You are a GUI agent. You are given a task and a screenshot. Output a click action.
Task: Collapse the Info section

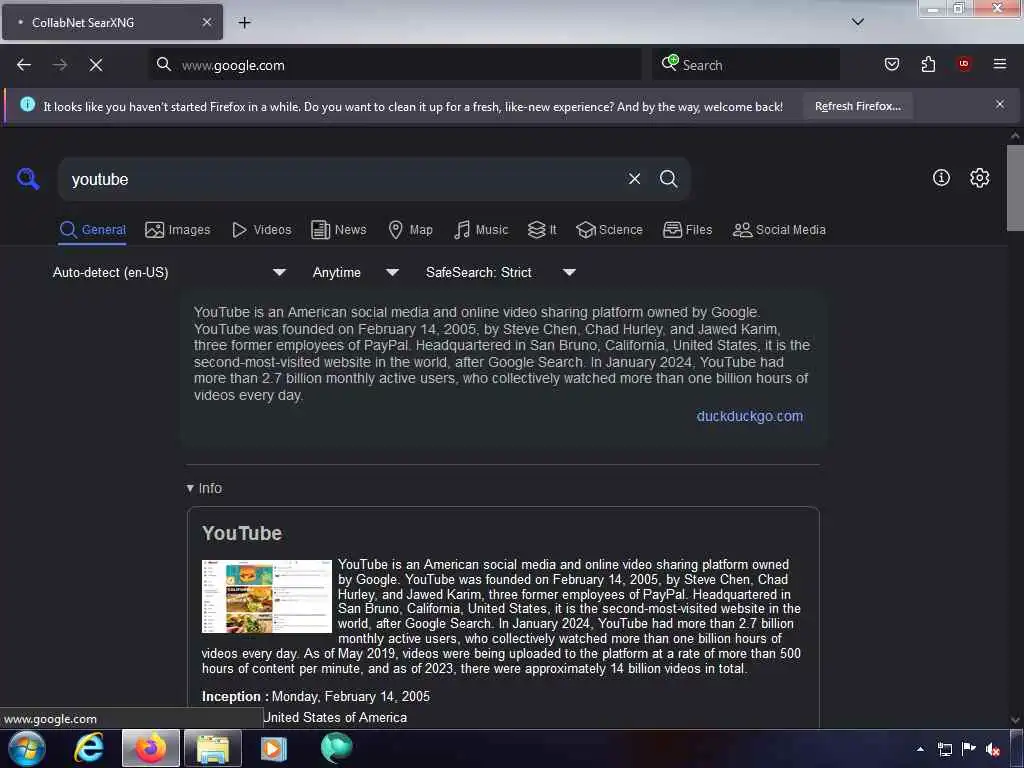tap(204, 488)
